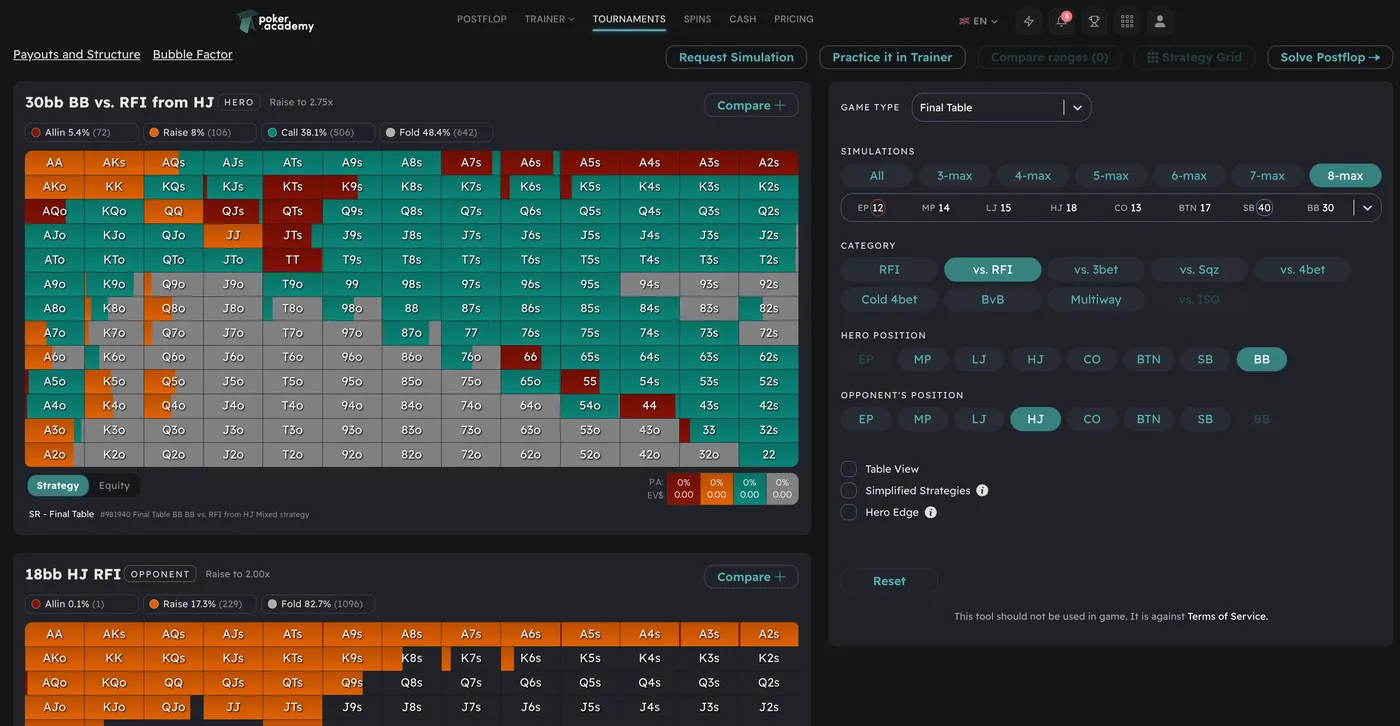Enable the Table View checkbox
This screenshot has width=1400, height=726.
tap(849, 469)
